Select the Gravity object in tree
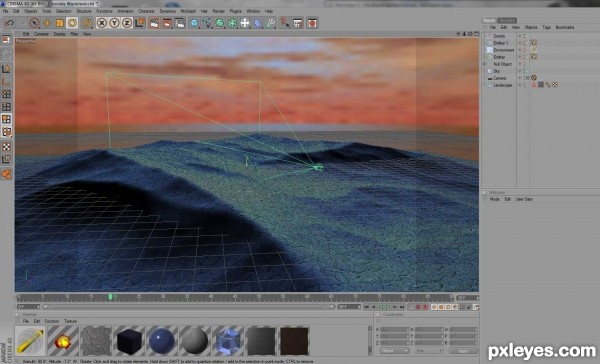The width and height of the screenshot is (600, 364). click(x=499, y=36)
